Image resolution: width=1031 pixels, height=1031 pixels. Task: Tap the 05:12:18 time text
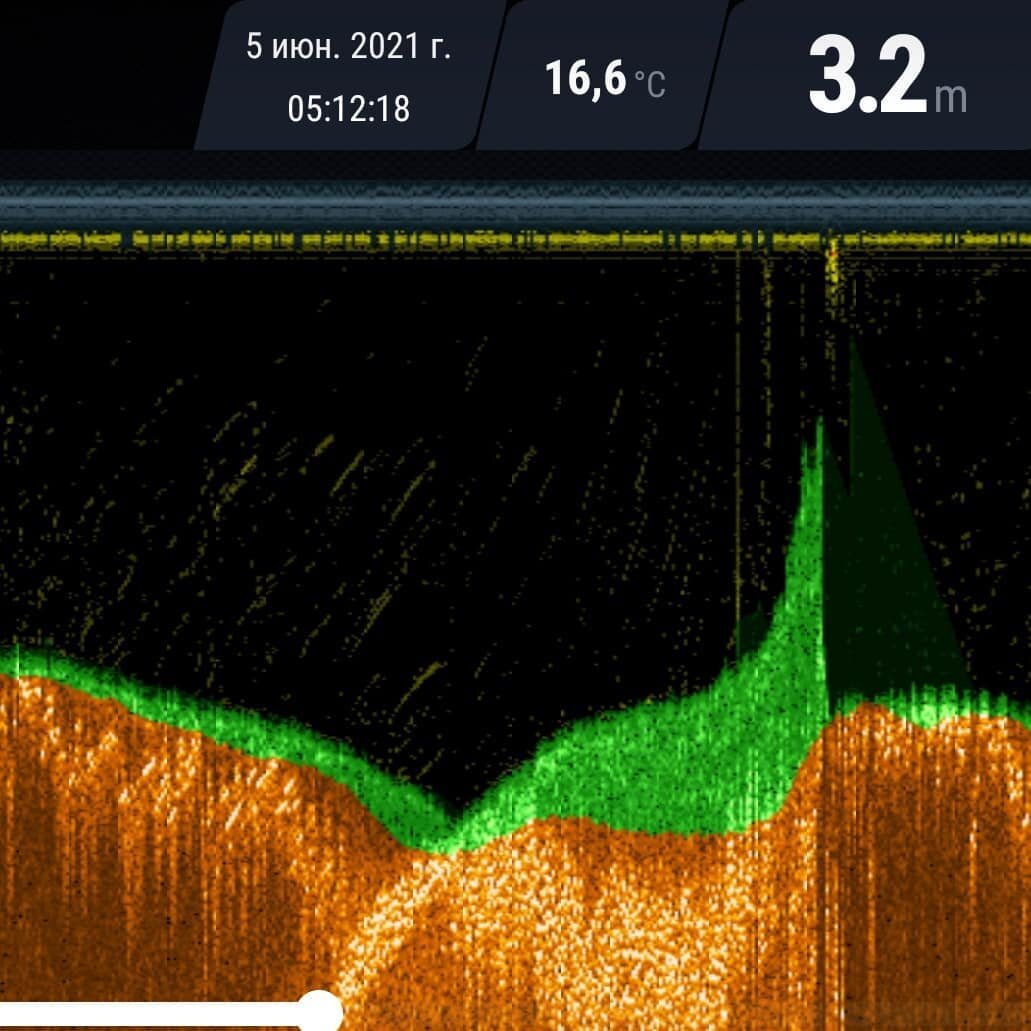pyautogui.click(x=348, y=108)
